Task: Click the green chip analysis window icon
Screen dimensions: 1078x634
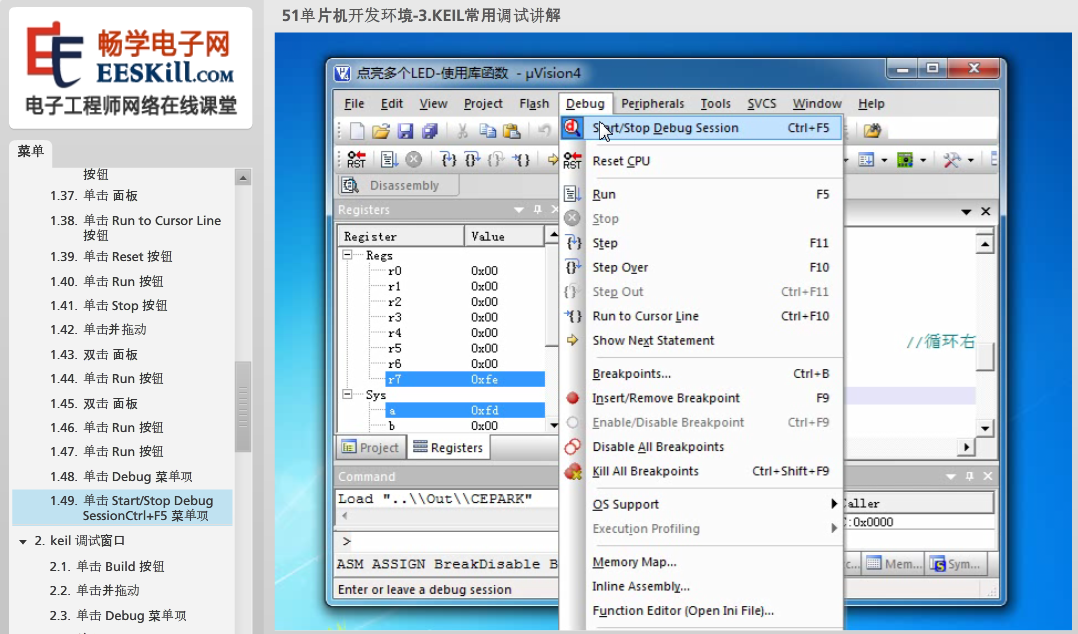Action: 905,160
